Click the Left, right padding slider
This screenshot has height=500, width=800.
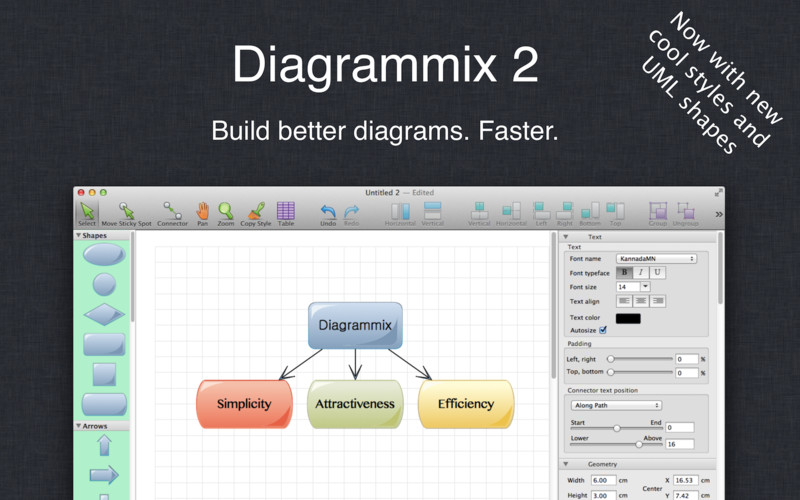[x=640, y=359]
